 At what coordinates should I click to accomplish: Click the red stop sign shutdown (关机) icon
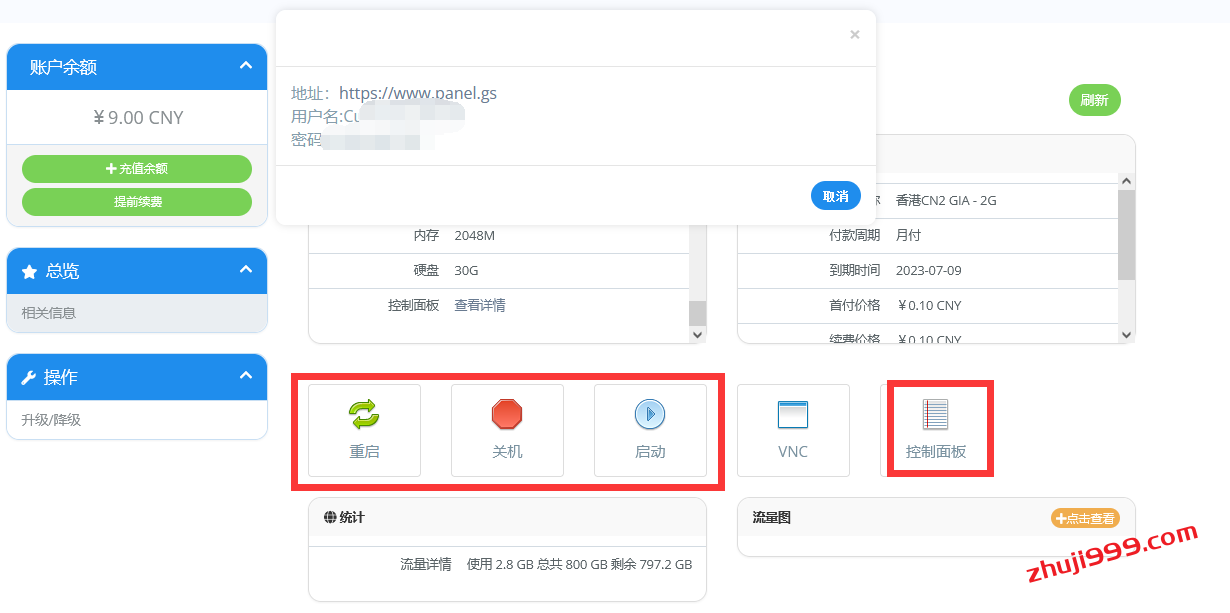(507, 414)
